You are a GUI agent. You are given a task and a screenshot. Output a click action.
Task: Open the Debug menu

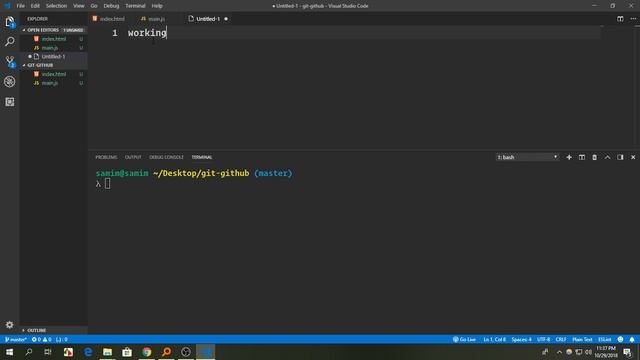click(111, 6)
